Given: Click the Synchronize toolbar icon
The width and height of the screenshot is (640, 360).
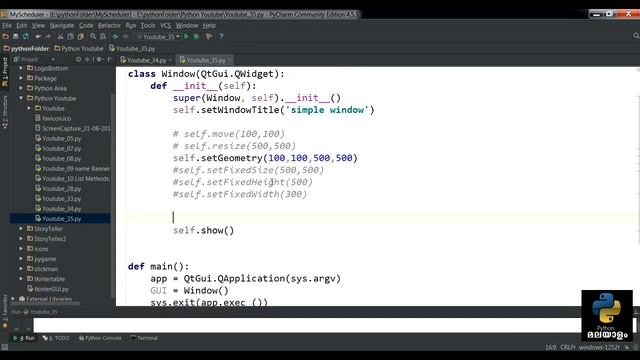Looking at the screenshot, I should [26, 36].
